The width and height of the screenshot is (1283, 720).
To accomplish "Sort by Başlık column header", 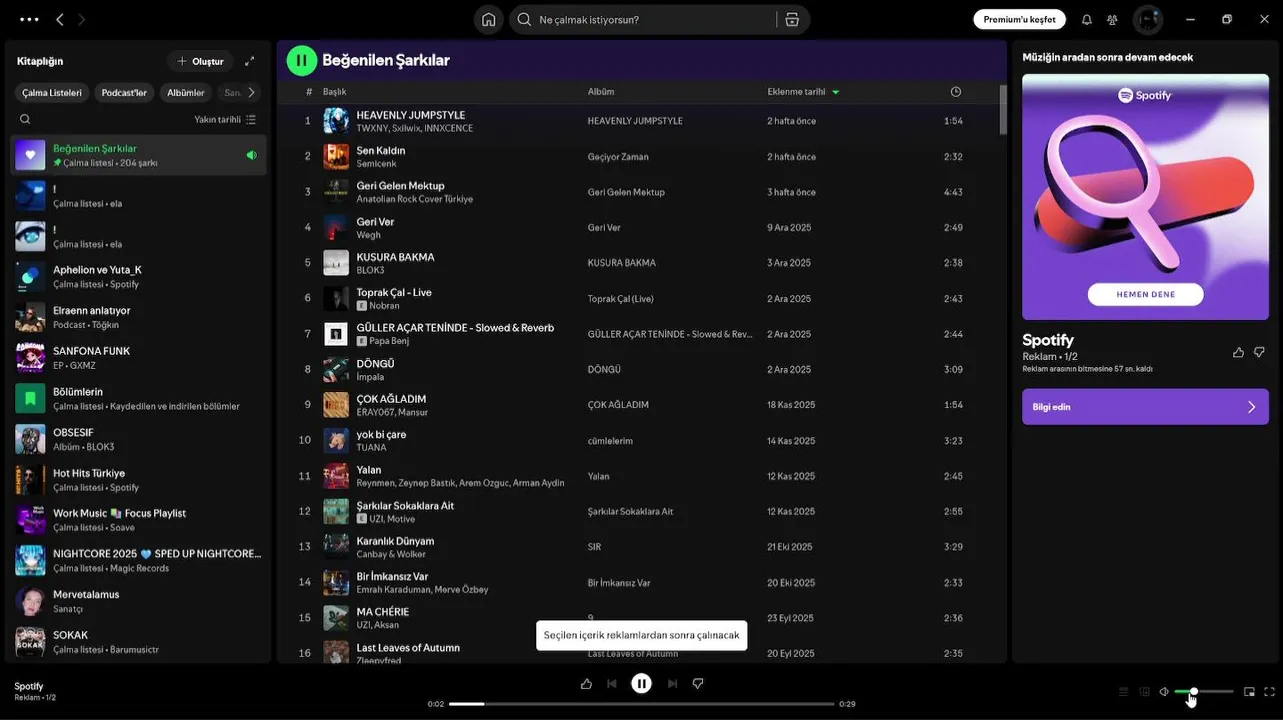I will (x=334, y=91).
